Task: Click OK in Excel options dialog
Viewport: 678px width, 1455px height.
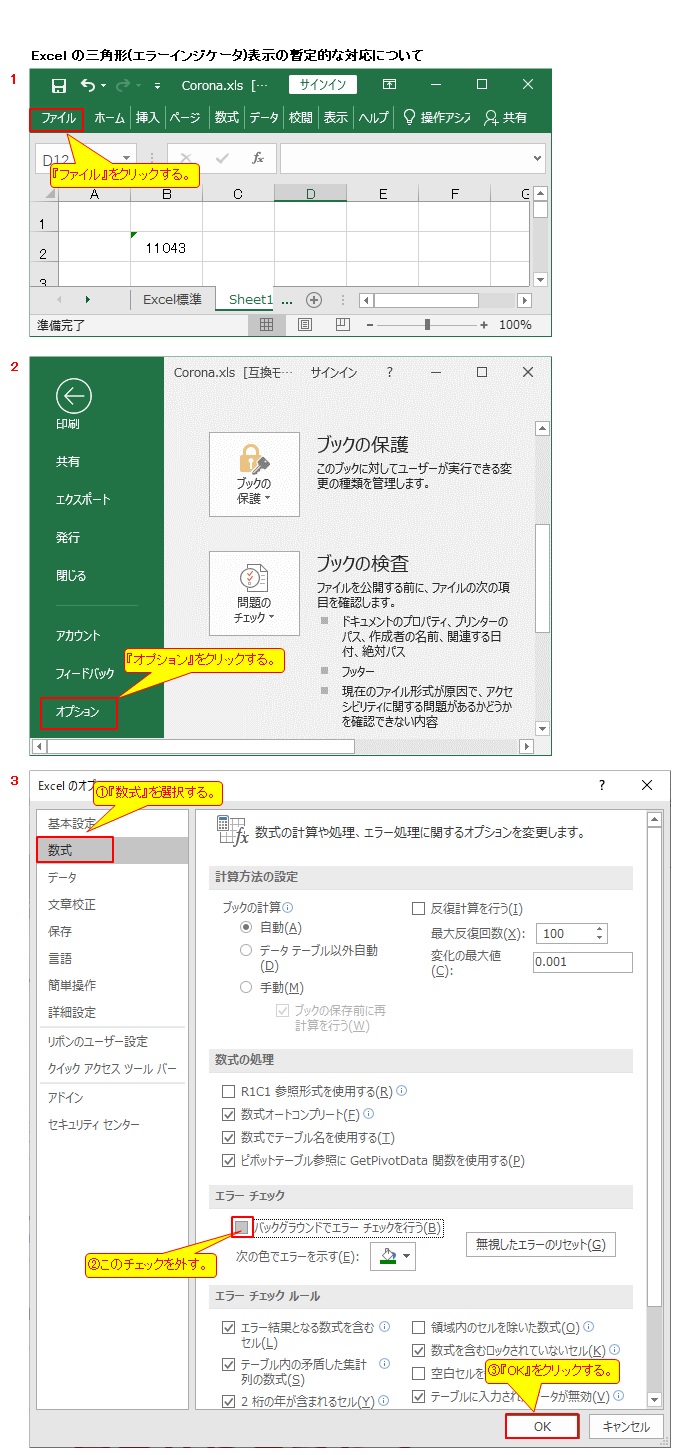Action: 542,1427
